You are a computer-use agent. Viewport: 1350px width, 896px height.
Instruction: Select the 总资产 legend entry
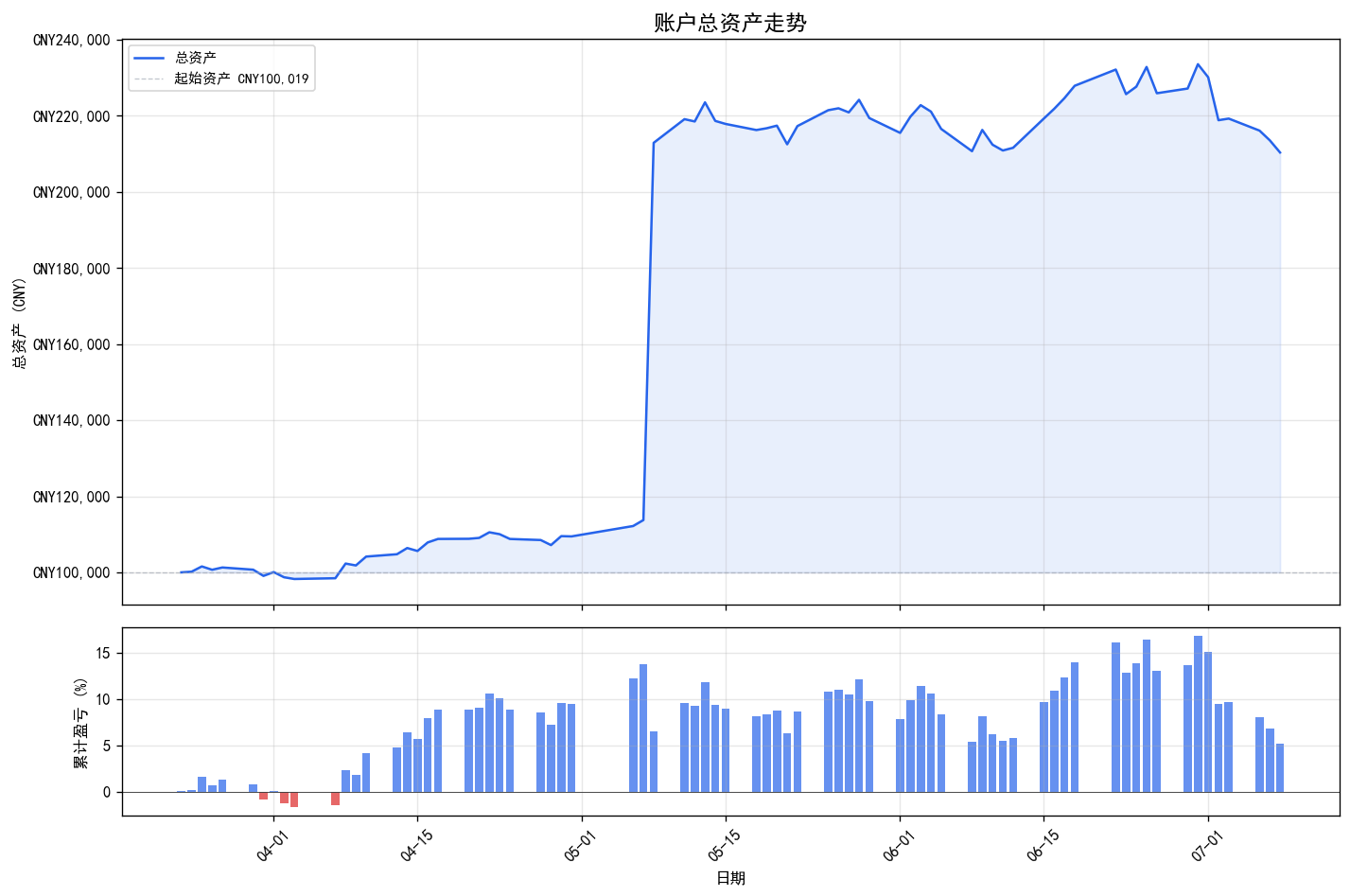pyautogui.click(x=196, y=59)
